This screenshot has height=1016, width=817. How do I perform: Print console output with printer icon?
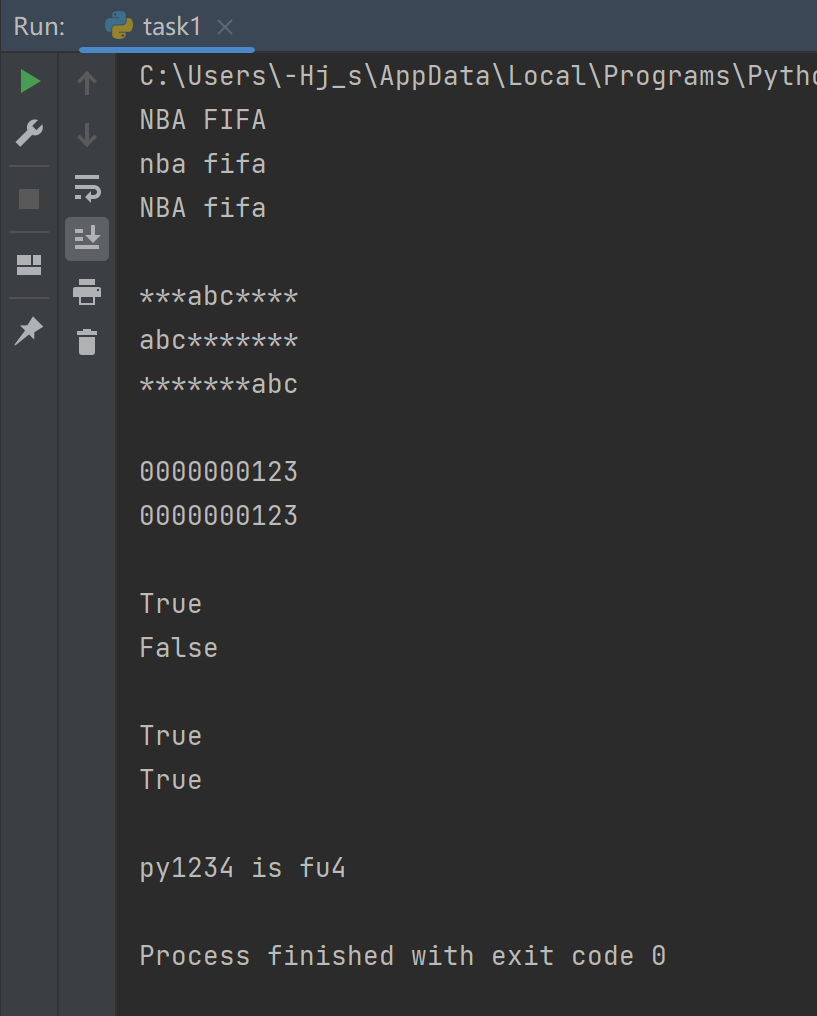tap(87, 292)
